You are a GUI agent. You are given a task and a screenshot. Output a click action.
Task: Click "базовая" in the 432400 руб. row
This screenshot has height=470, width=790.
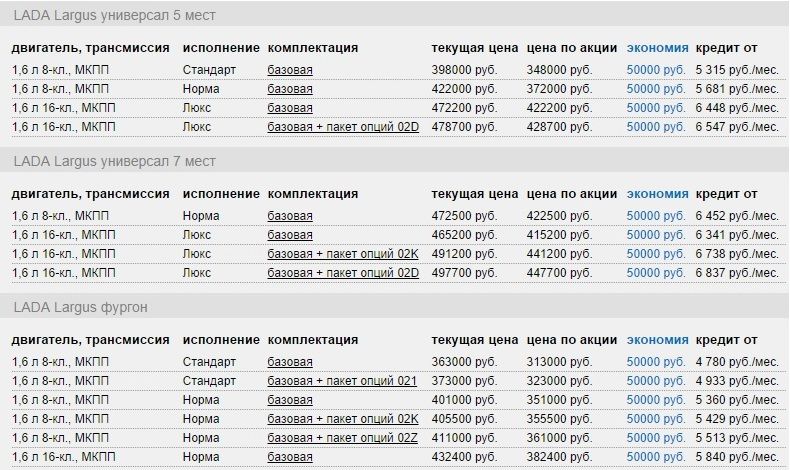[290, 457]
